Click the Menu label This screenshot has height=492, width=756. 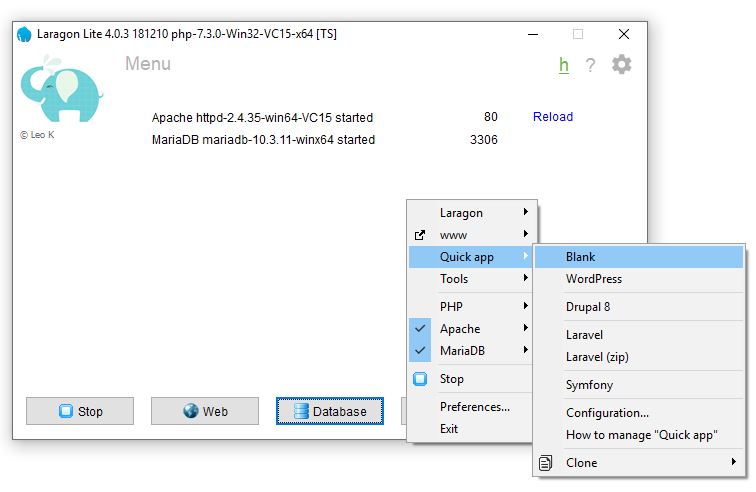click(148, 64)
